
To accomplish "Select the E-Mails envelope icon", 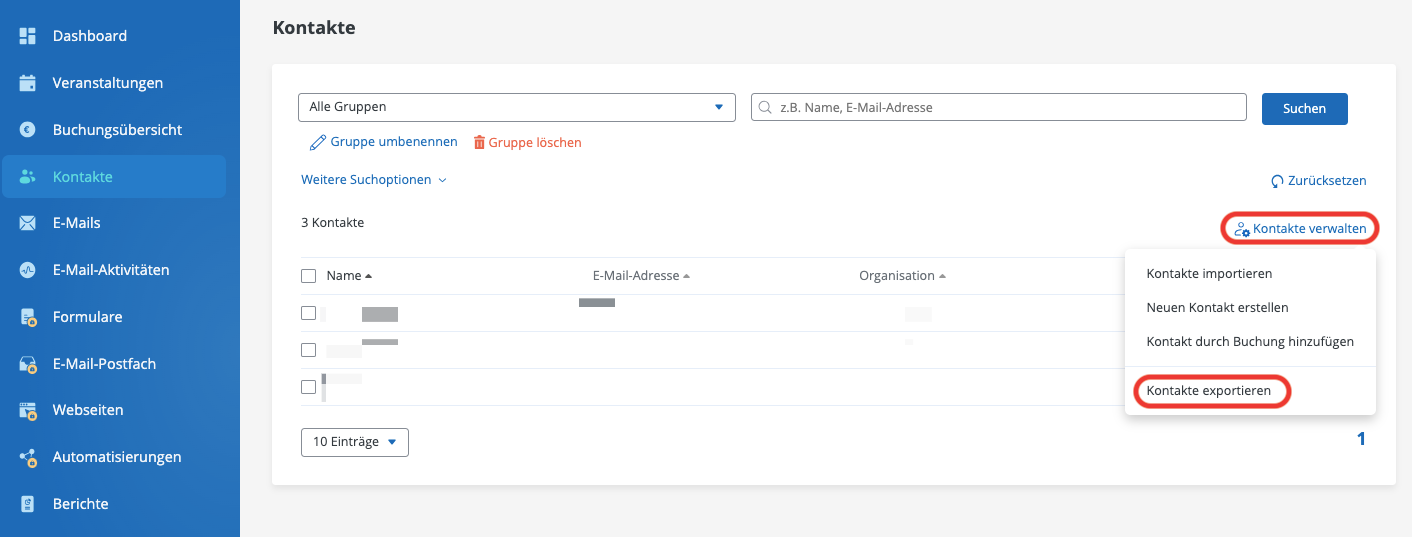I will pos(28,223).
